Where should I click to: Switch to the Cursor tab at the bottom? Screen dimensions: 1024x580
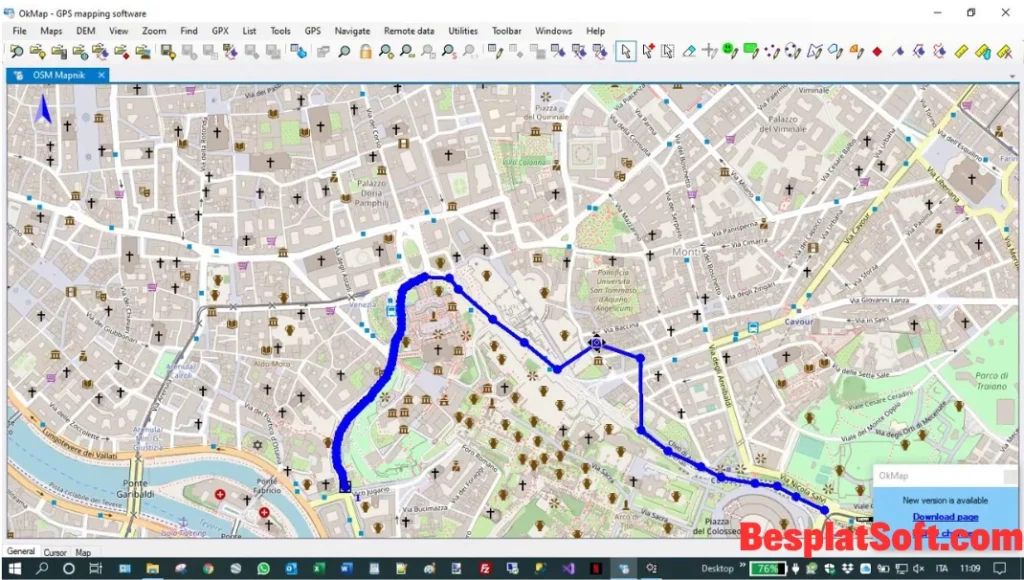[54, 551]
